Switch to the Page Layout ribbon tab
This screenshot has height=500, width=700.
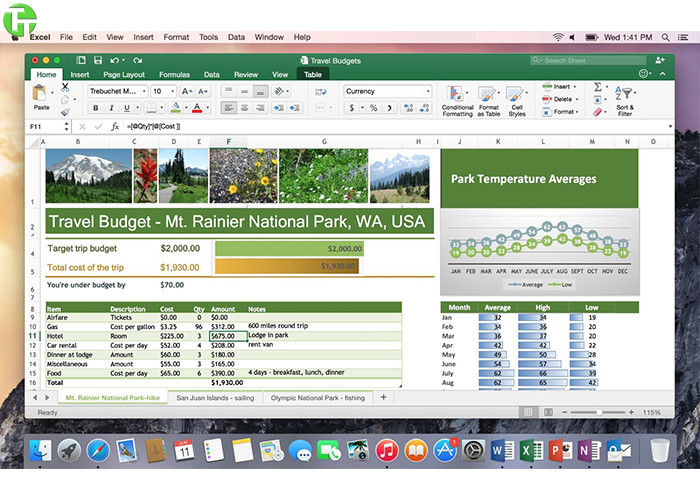pyautogui.click(x=123, y=74)
